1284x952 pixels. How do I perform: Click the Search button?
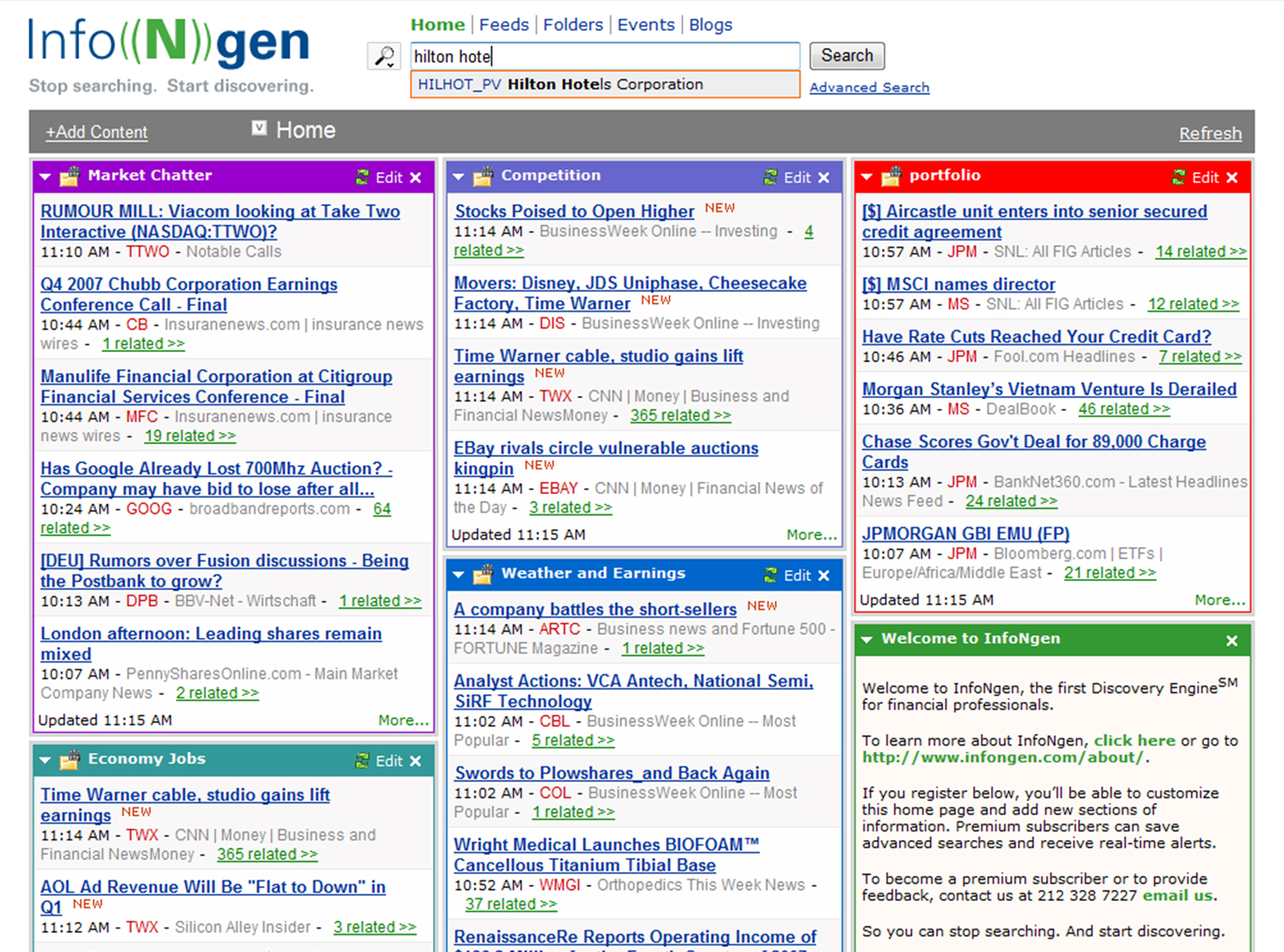[x=847, y=56]
